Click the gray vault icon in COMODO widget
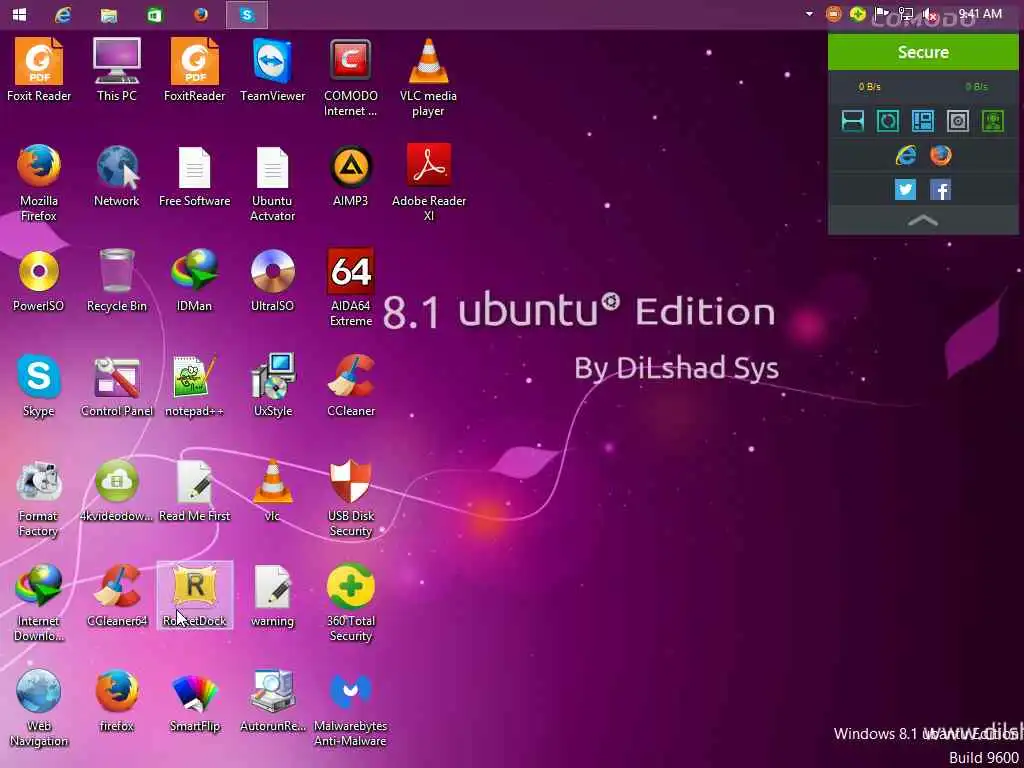The width and height of the screenshot is (1024, 768). (958, 121)
